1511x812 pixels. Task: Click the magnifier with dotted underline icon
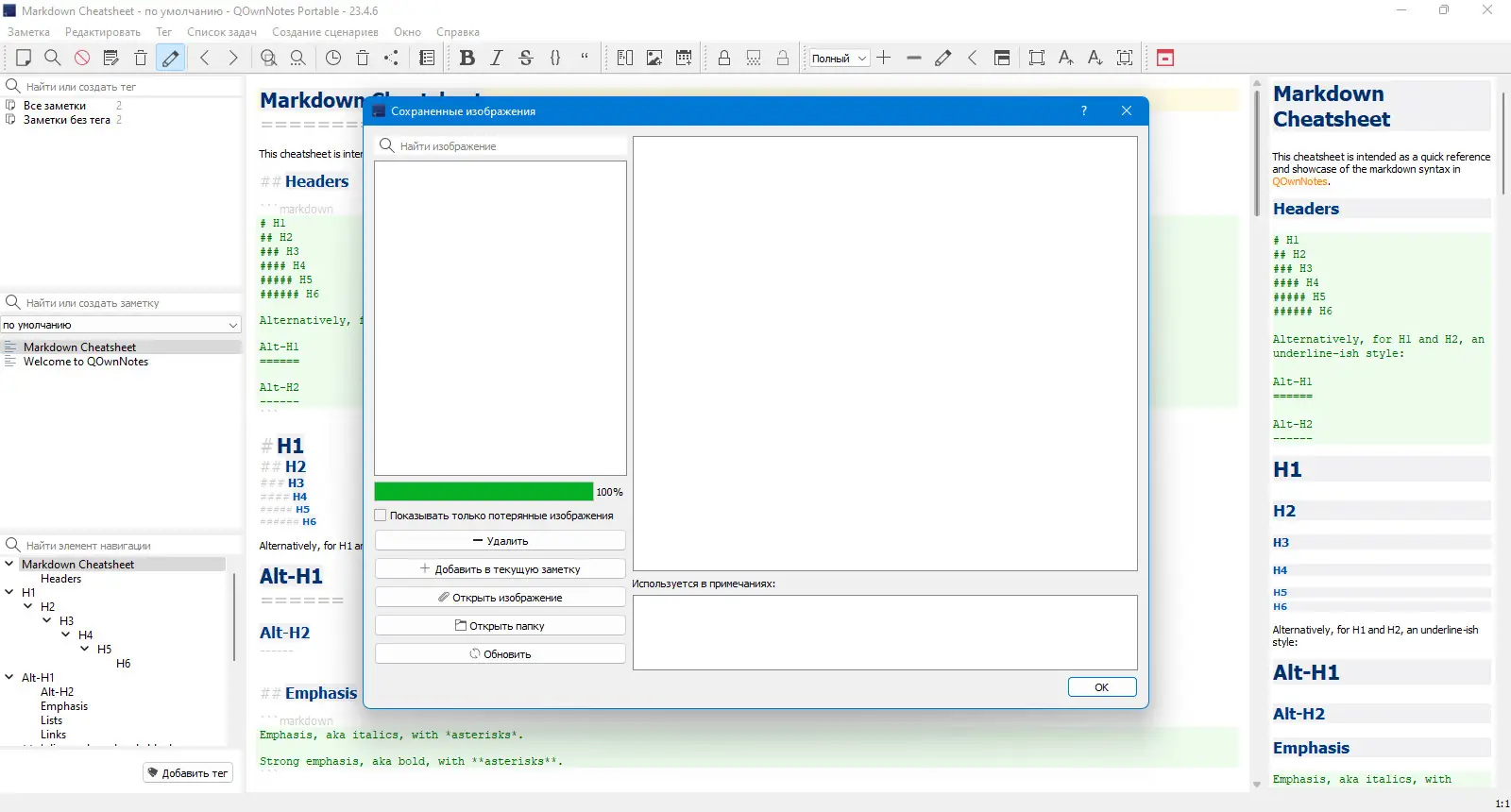(298, 58)
